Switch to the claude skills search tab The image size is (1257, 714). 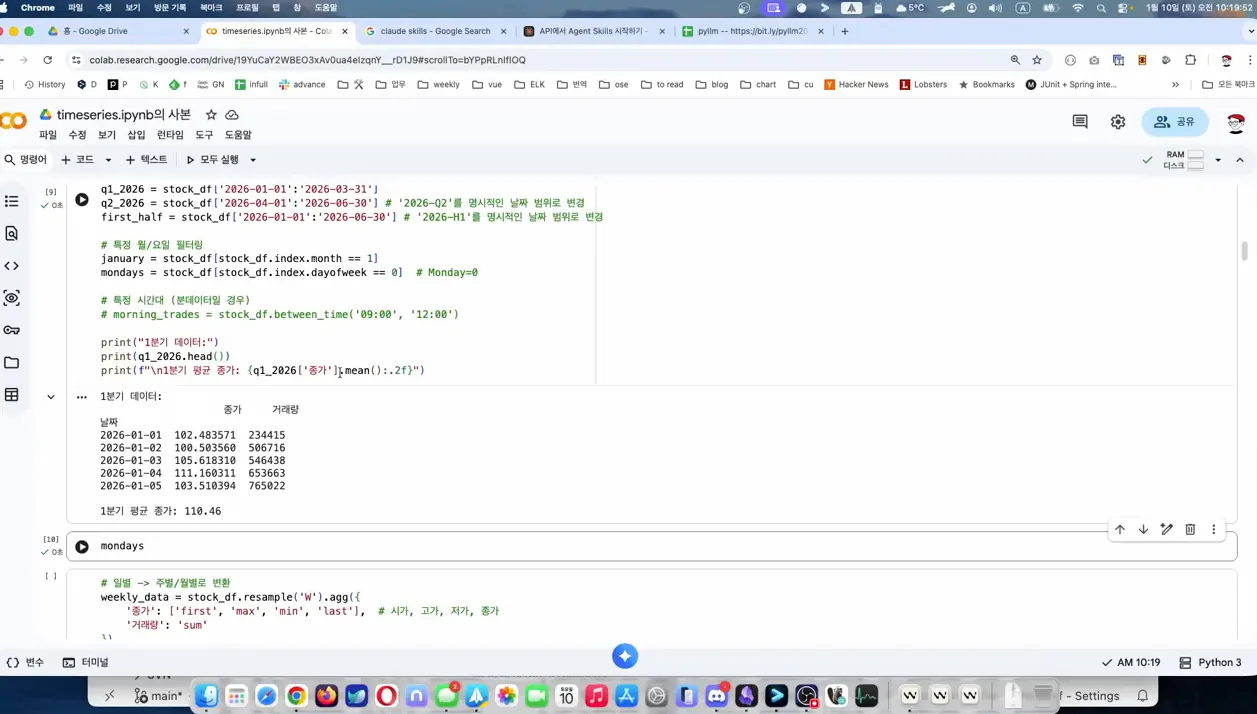pyautogui.click(x=436, y=31)
